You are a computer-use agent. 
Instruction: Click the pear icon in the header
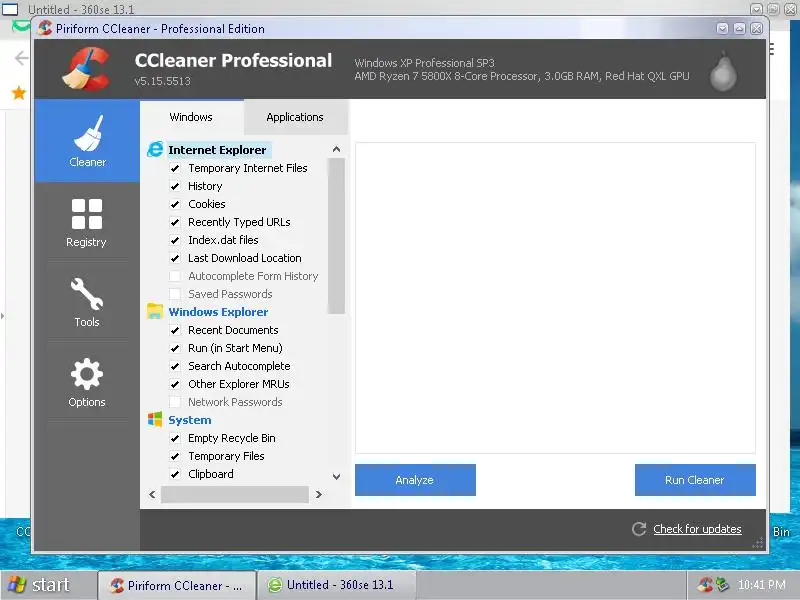(723, 71)
